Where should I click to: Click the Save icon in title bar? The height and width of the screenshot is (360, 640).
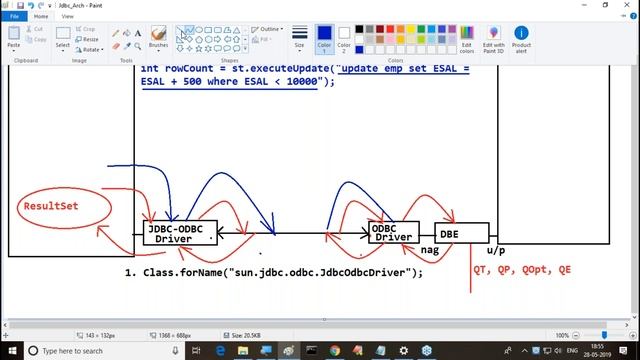pos(20,5)
